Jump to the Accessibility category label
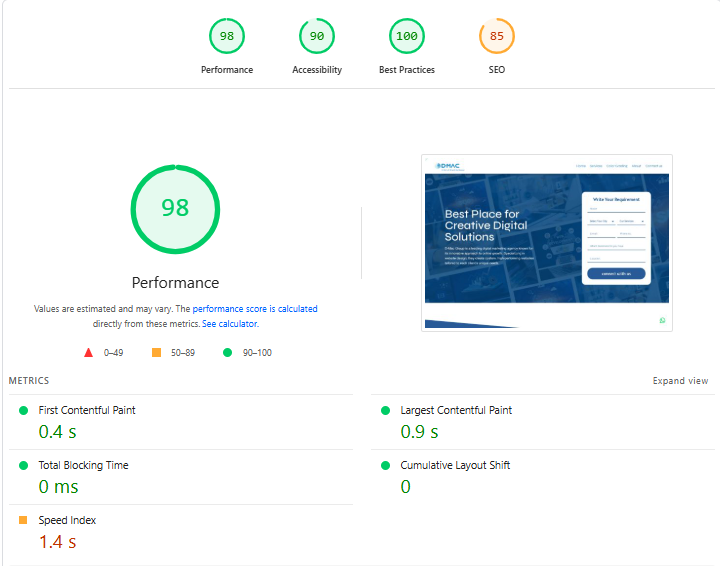The width and height of the screenshot is (720, 566). (x=317, y=70)
